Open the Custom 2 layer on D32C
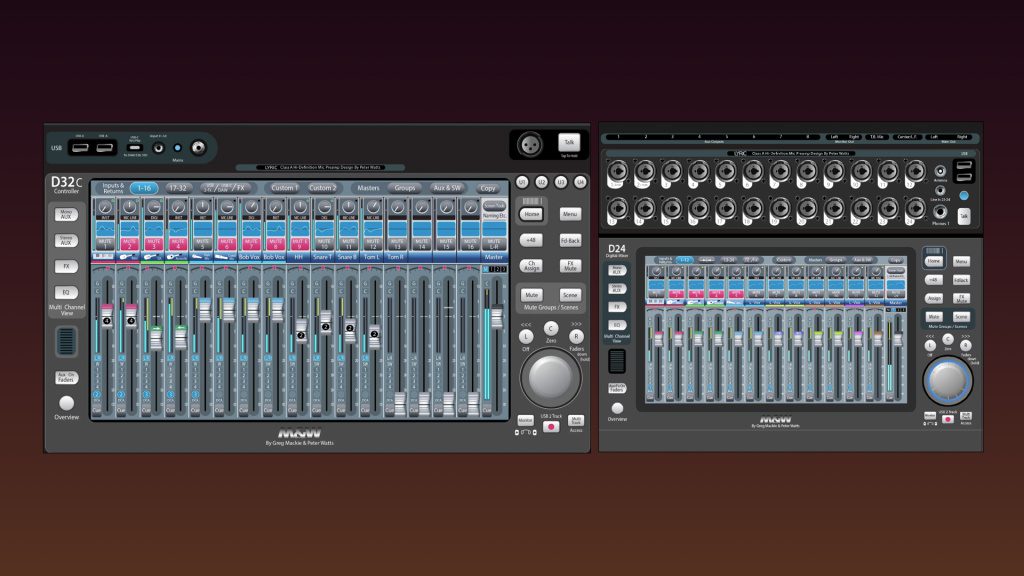 tap(323, 188)
